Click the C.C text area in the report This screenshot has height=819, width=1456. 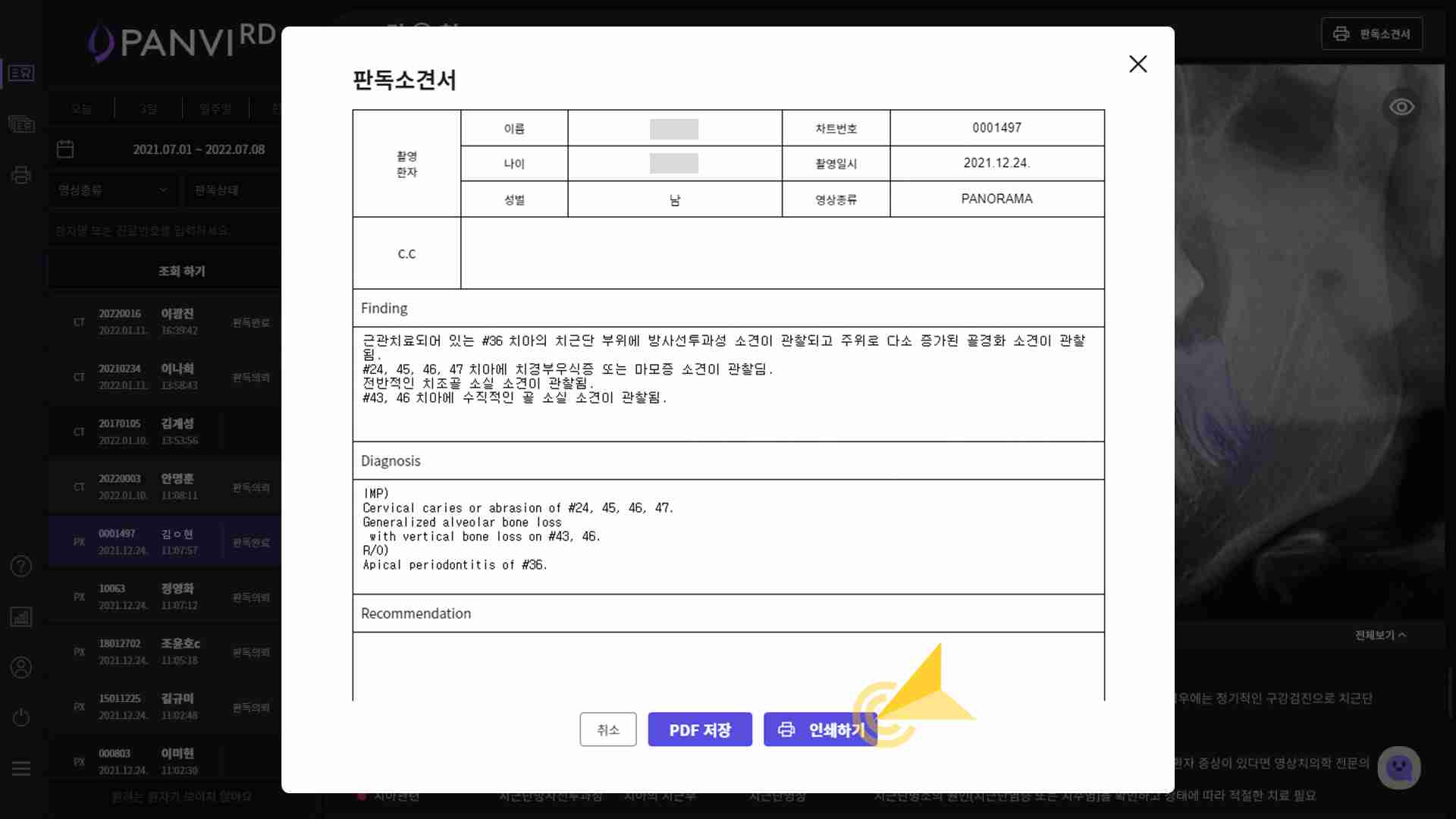[x=782, y=253]
